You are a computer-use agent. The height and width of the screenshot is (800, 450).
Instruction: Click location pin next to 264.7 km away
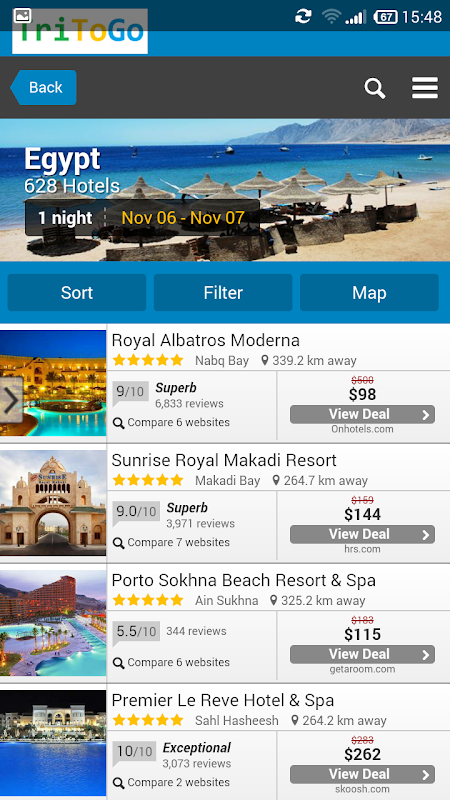pyautogui.click(x=276, y=481)
